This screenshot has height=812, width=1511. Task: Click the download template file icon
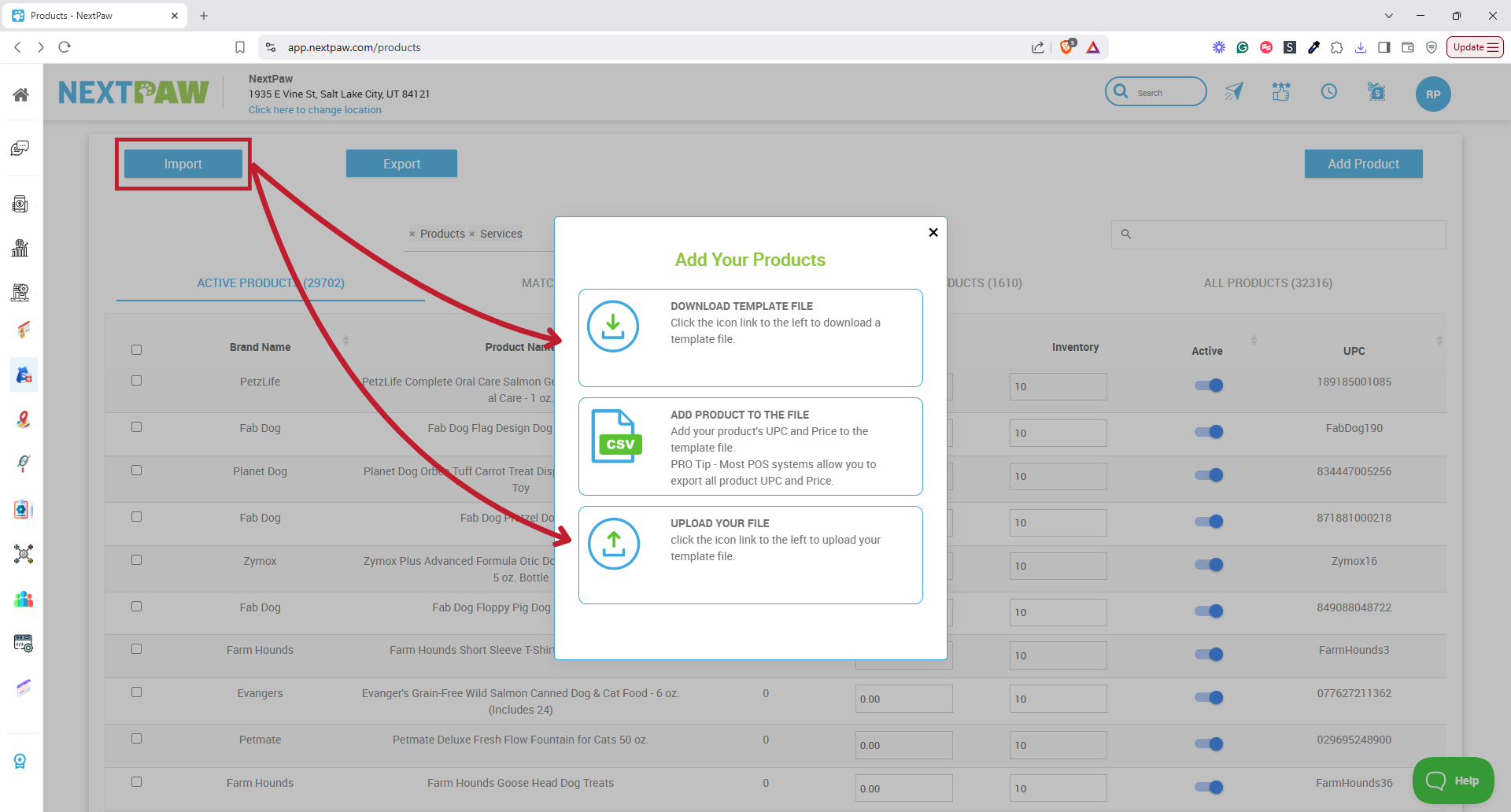612,326
